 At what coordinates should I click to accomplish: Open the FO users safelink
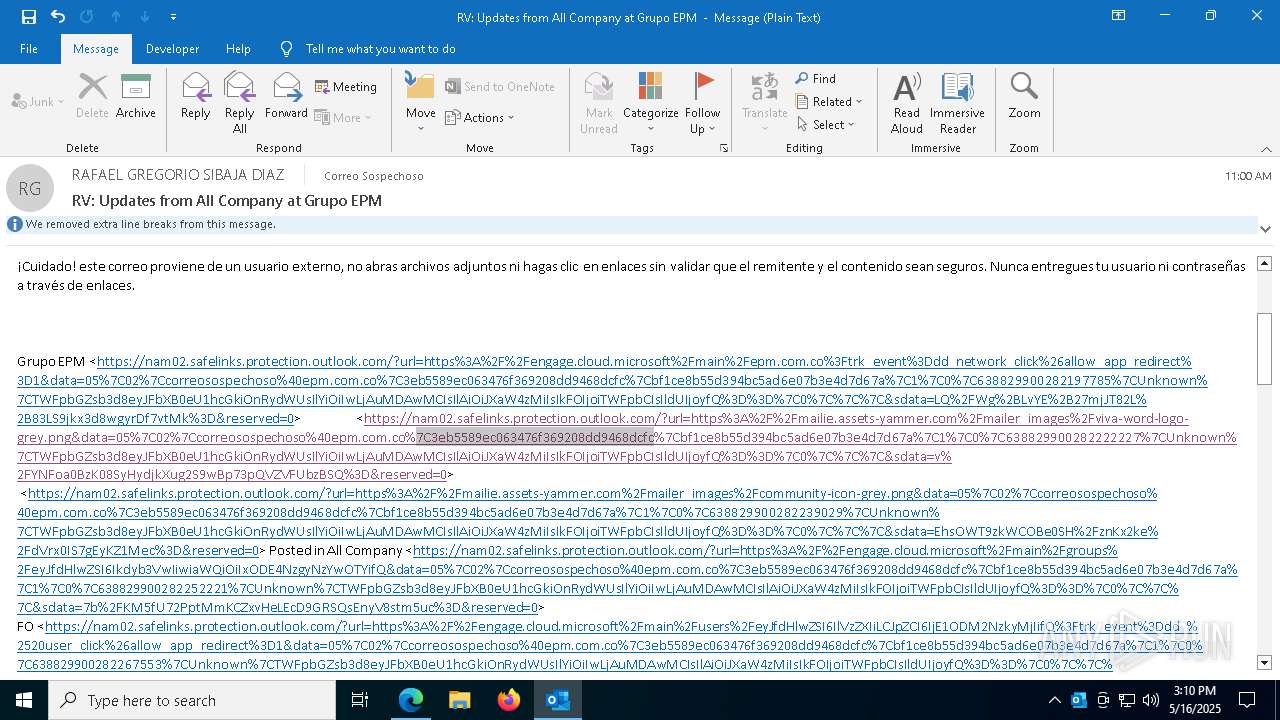coord(608,646)
